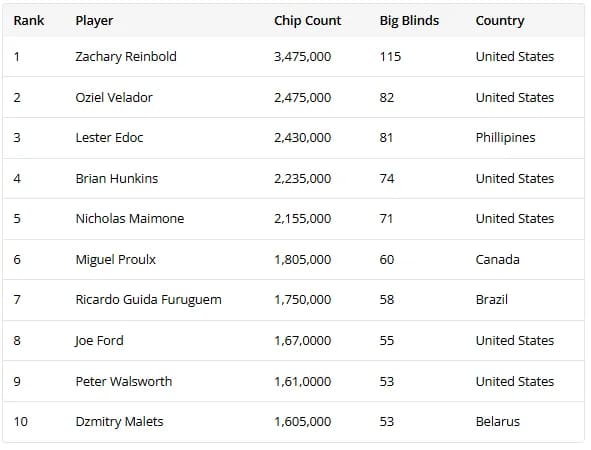Image resolution: width=591 pixels, height=450 pixels.
Task: Select player name Zachary Reinbold
Action: click(126, 57)
